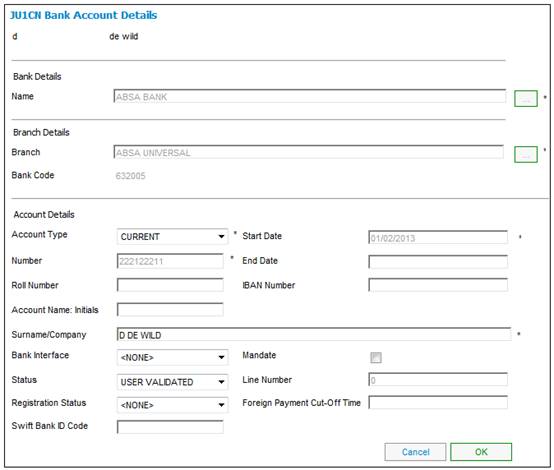Confirm with the OK button
This screenshot has height=470, width=554.
pos(481,452)
